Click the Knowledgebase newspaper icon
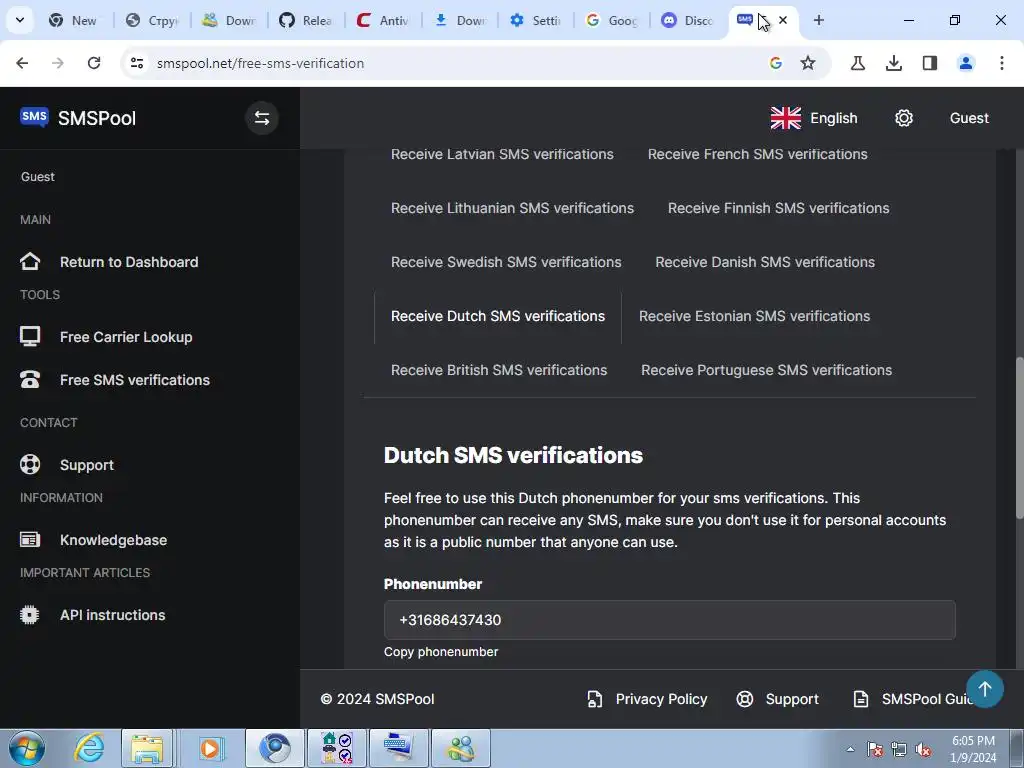Screen dimensions: 1024x768 tap(30, 540)
